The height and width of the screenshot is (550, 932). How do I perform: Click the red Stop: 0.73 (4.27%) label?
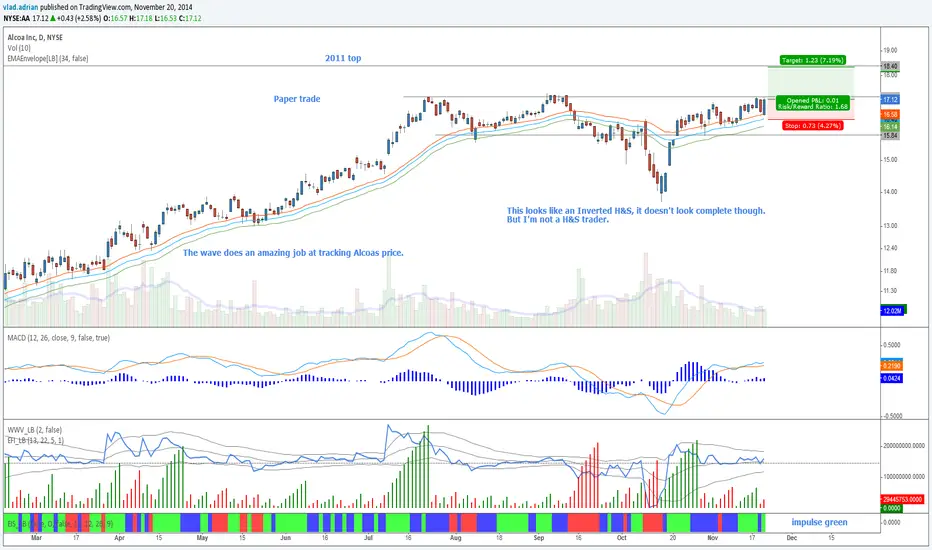[813, 125]
